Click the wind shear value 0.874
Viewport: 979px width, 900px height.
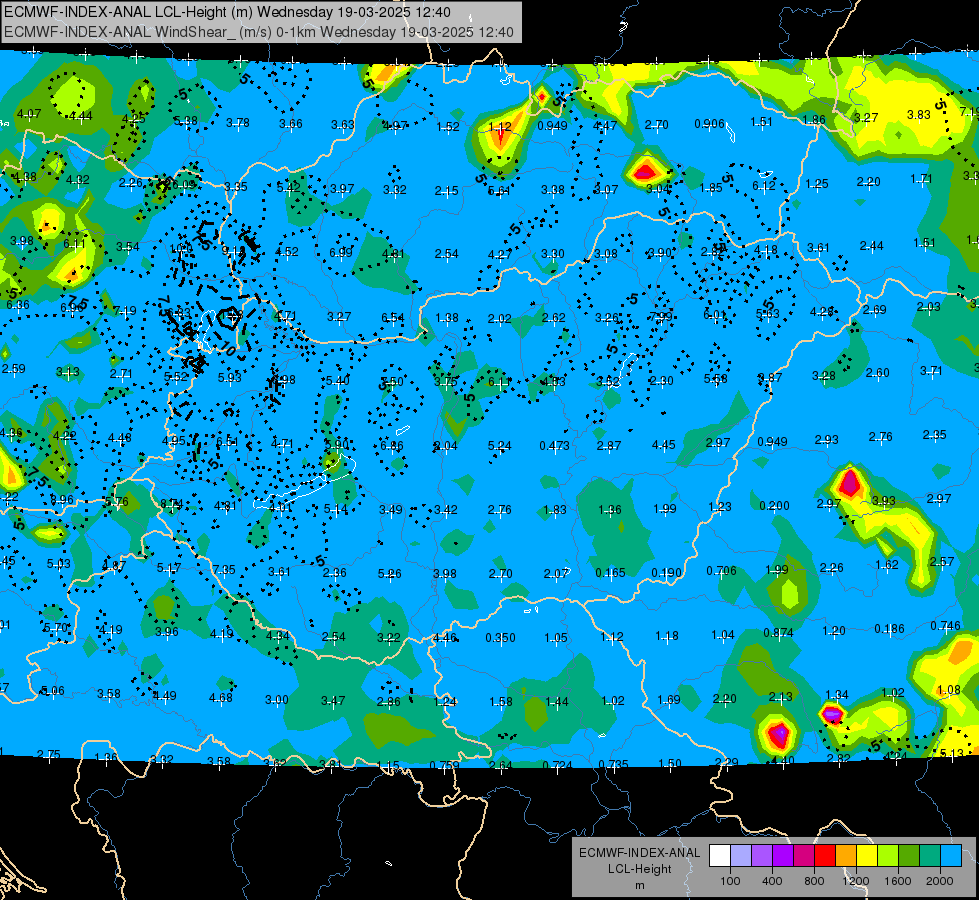click(x=778, y=633)
